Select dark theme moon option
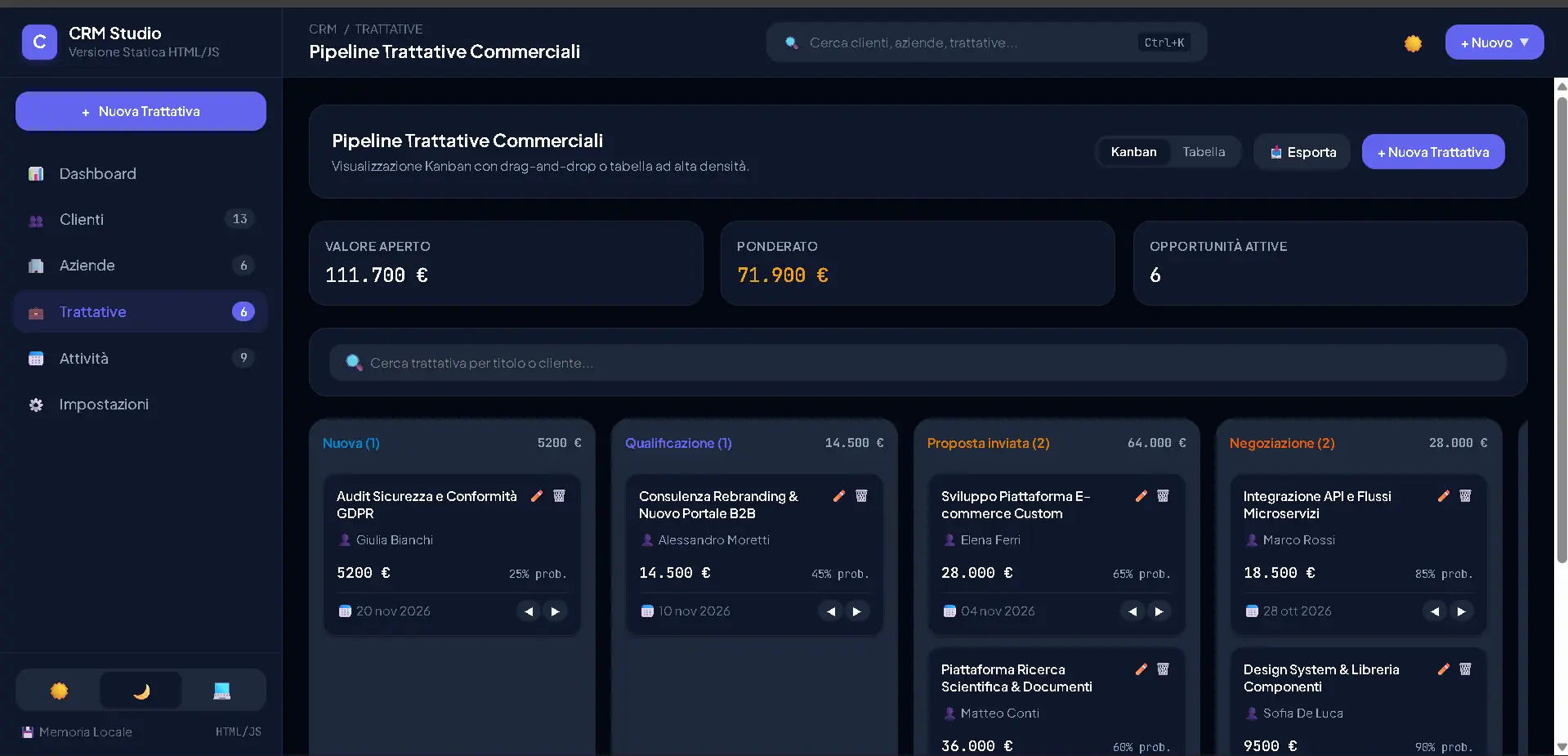Viewport: 1568px width, 756px height. (141, 691)
